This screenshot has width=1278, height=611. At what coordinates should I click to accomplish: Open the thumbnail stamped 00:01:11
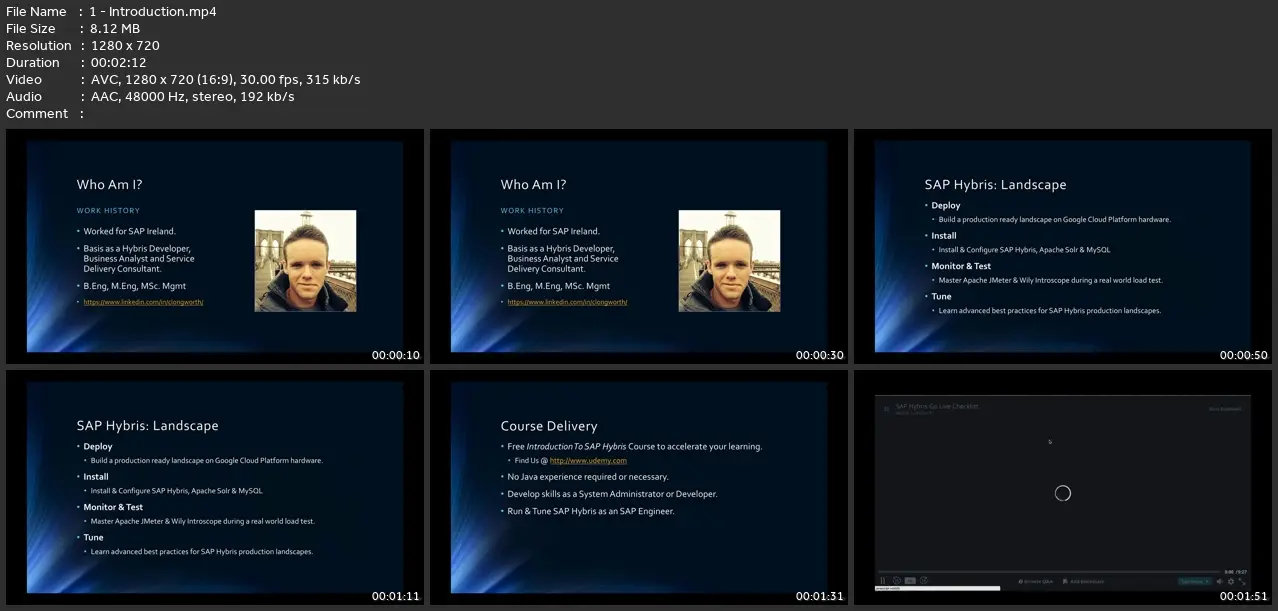tap(214, 487)
